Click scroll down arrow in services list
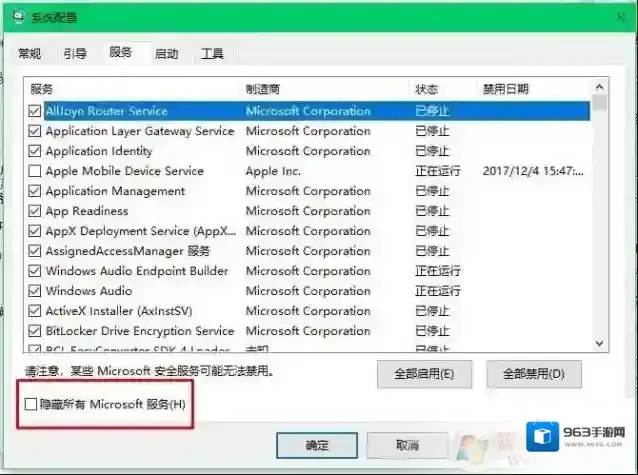 coord(599,343)
